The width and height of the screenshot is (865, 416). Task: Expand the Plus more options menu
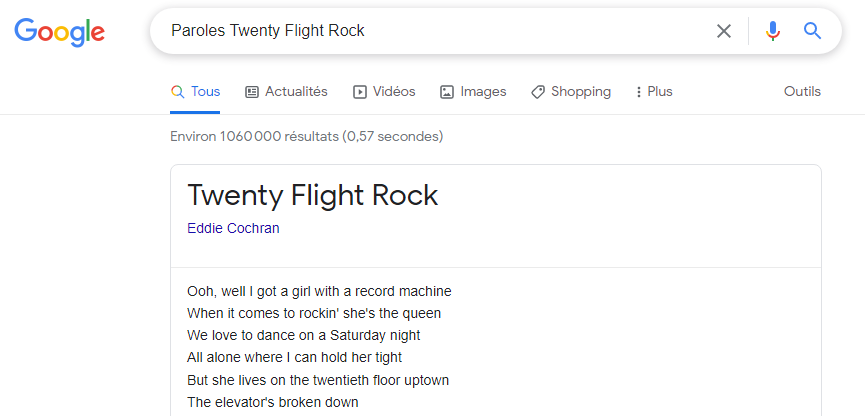click(x=654, y=92)
